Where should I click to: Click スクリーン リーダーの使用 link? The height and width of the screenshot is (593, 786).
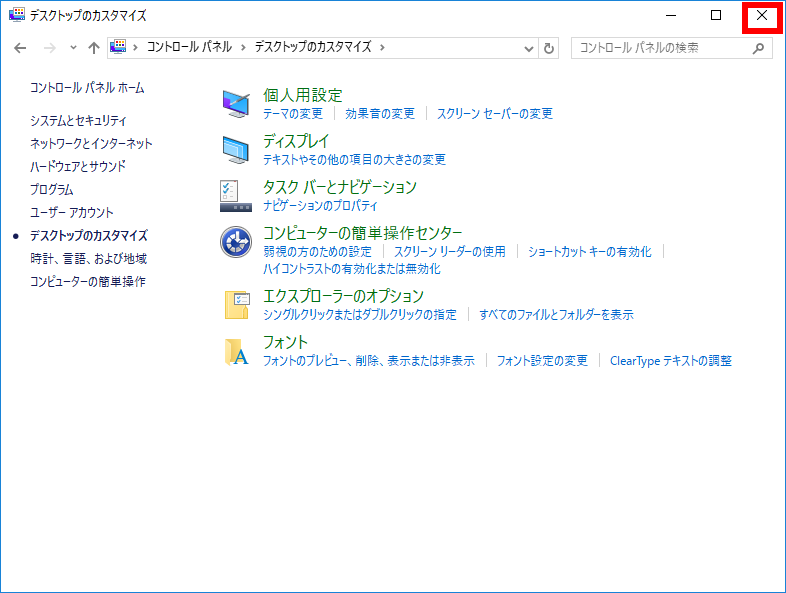tap(450, 252)
